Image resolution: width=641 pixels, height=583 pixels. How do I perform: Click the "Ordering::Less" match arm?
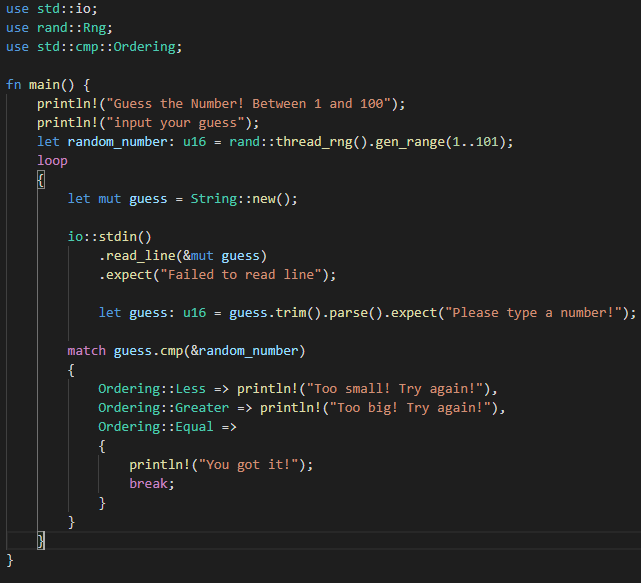coord(152,389)
